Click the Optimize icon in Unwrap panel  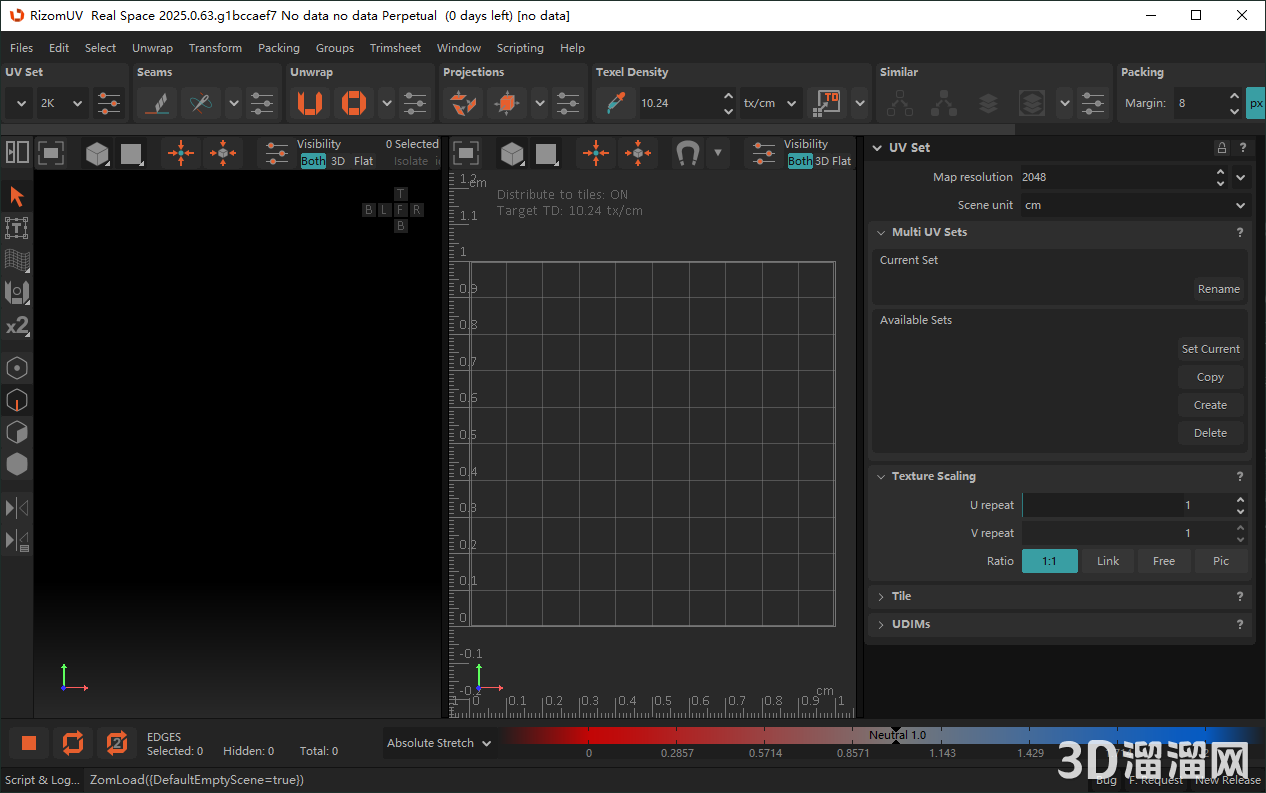(352, 103)
